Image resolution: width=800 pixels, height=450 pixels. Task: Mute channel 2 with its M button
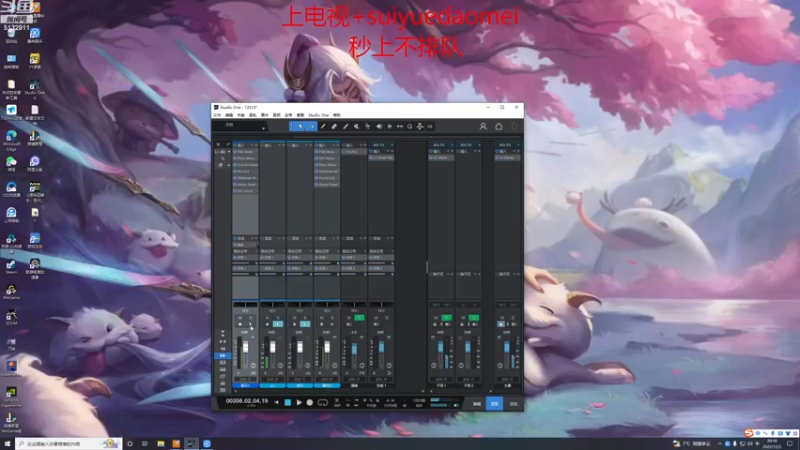(267, 318)
